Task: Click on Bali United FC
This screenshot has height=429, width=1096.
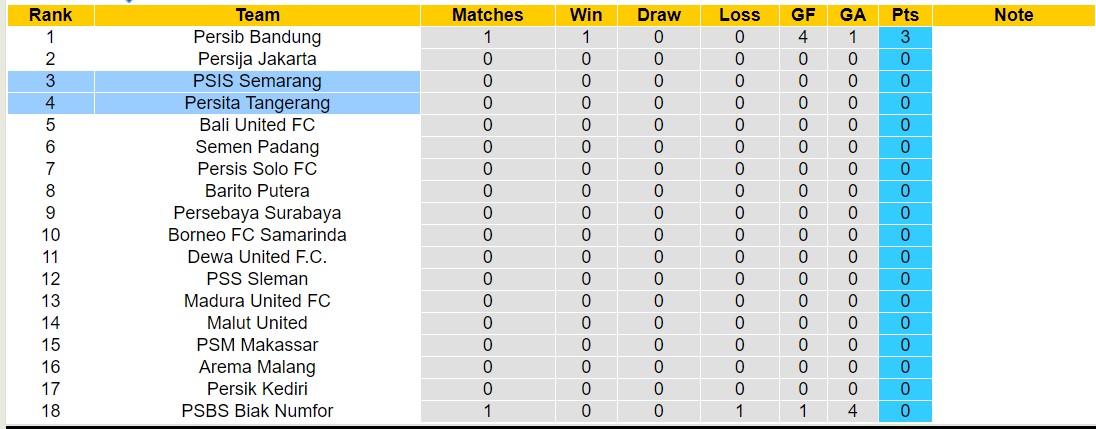Action: 257,125
